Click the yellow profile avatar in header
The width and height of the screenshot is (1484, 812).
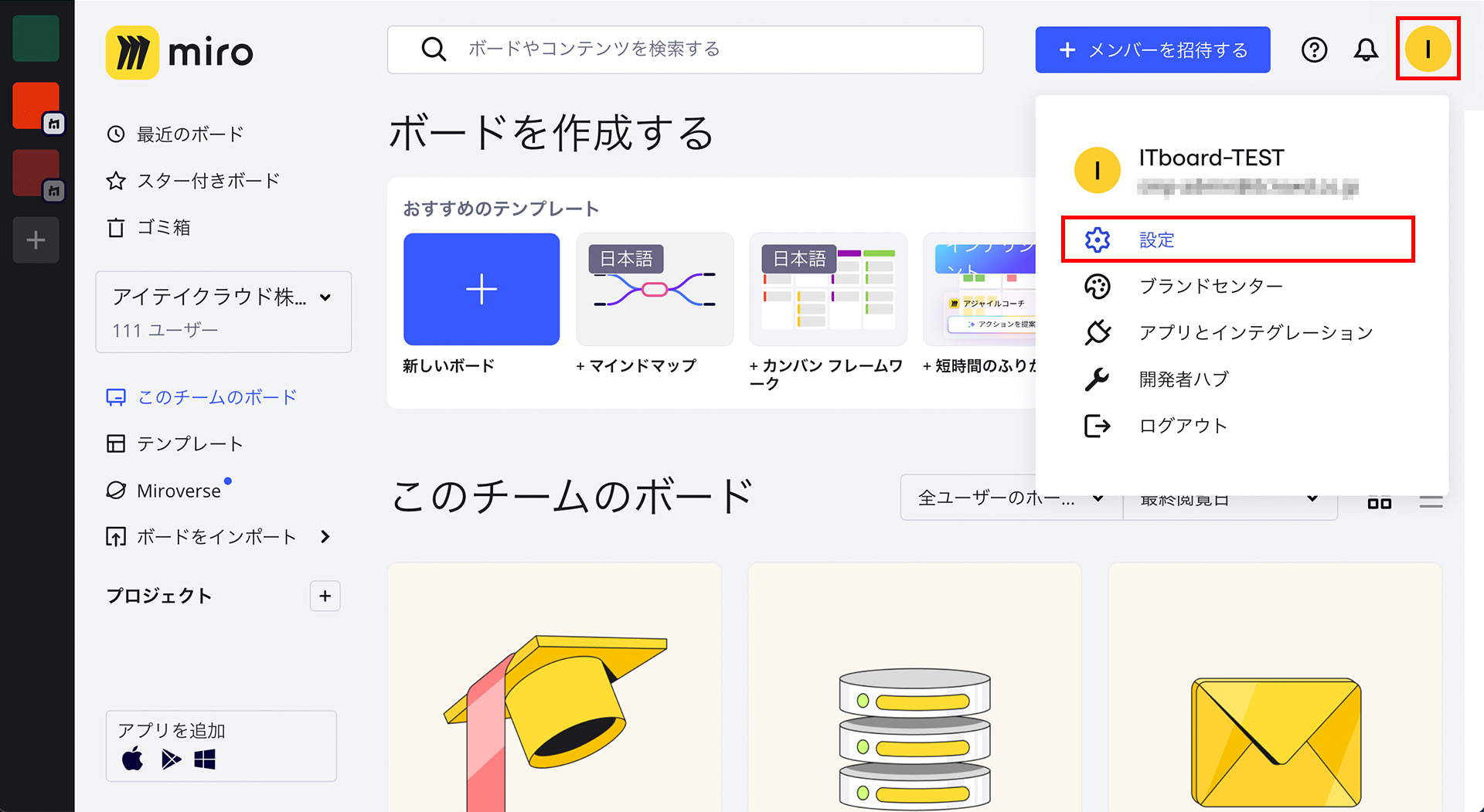[x=1427, y=49]
